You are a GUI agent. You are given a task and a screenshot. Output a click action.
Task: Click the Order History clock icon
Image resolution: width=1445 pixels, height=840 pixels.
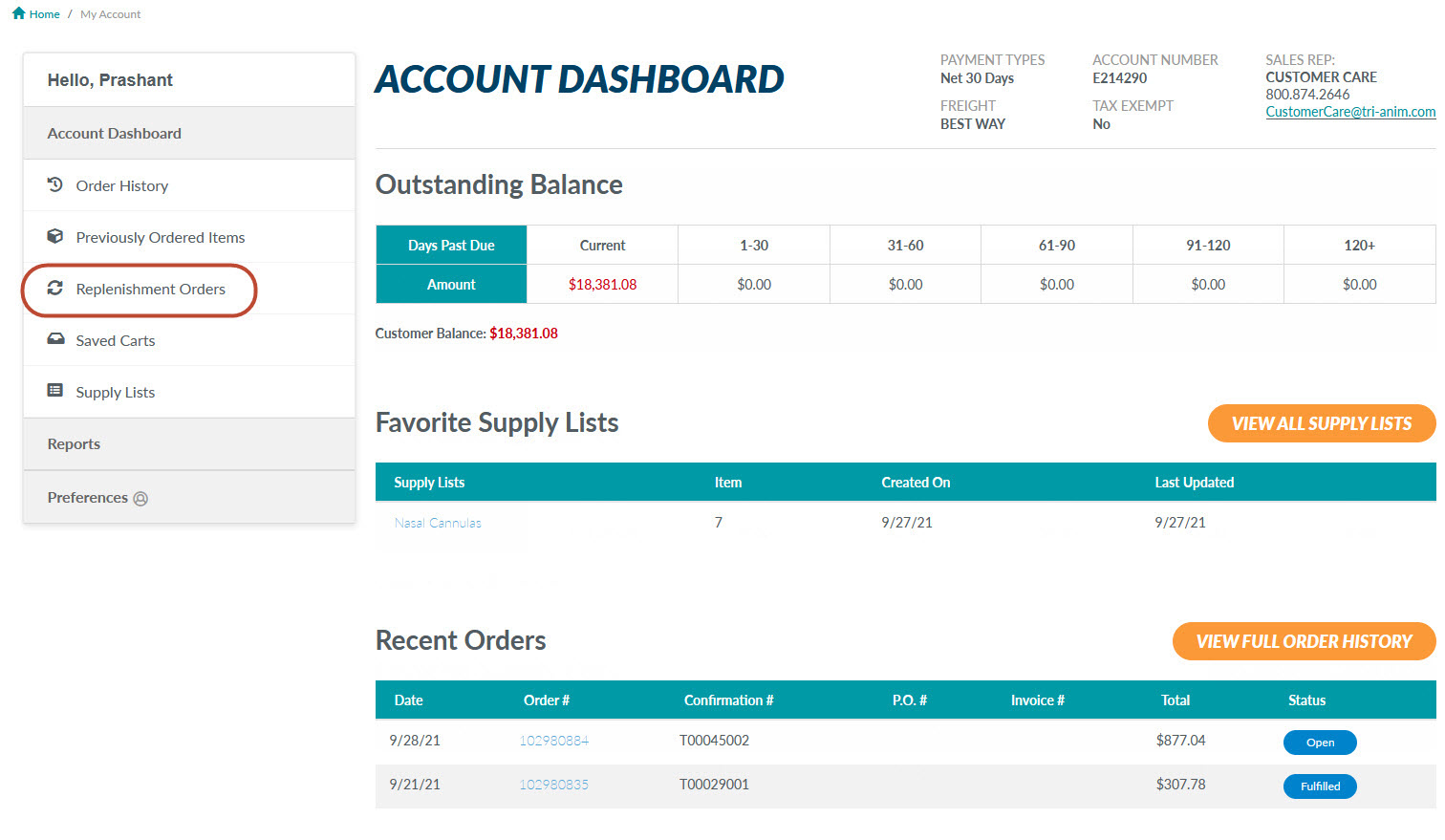pyautogui.click(x=55, y=184)
